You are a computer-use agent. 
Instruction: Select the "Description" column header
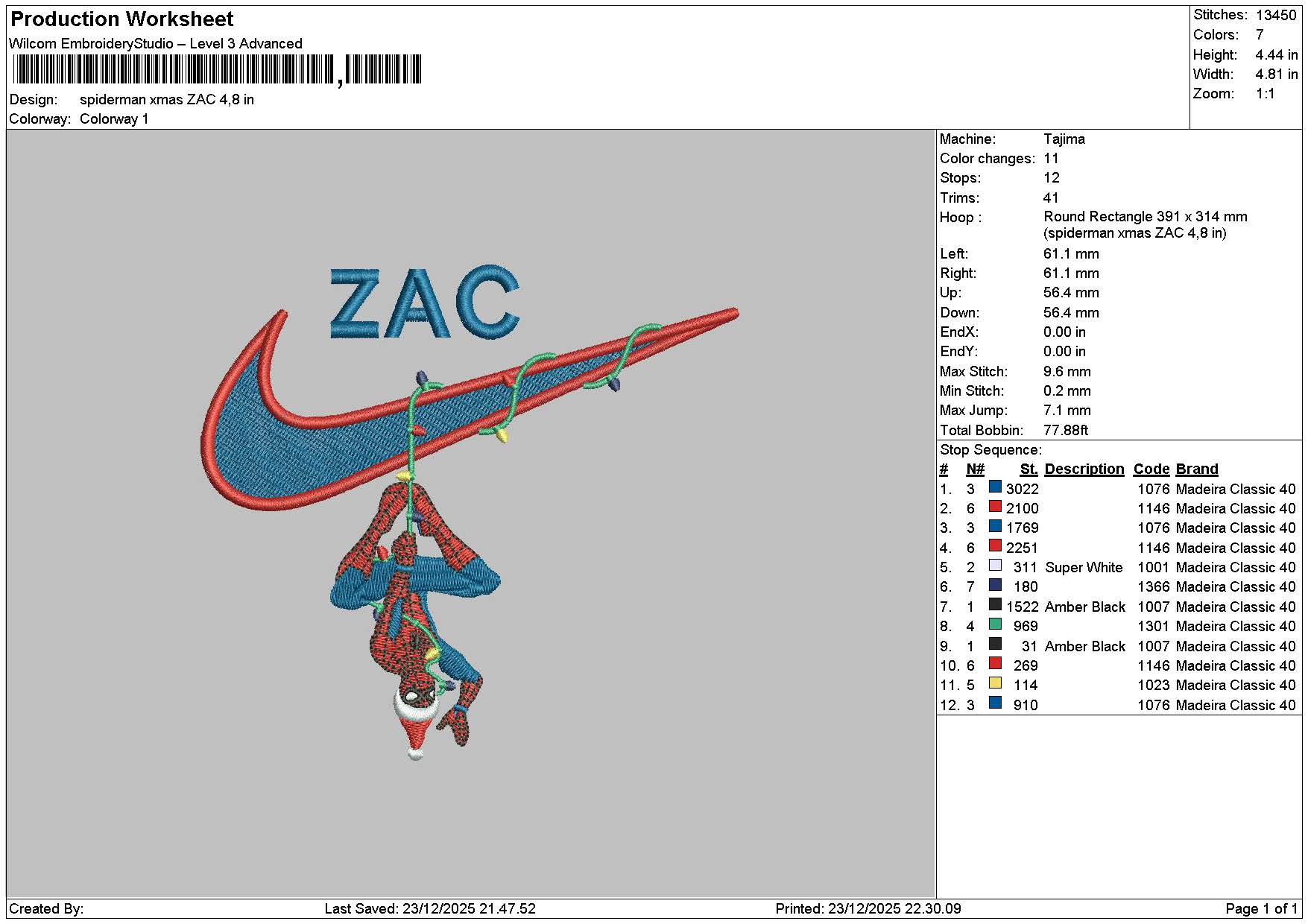tap(1084, 469)
